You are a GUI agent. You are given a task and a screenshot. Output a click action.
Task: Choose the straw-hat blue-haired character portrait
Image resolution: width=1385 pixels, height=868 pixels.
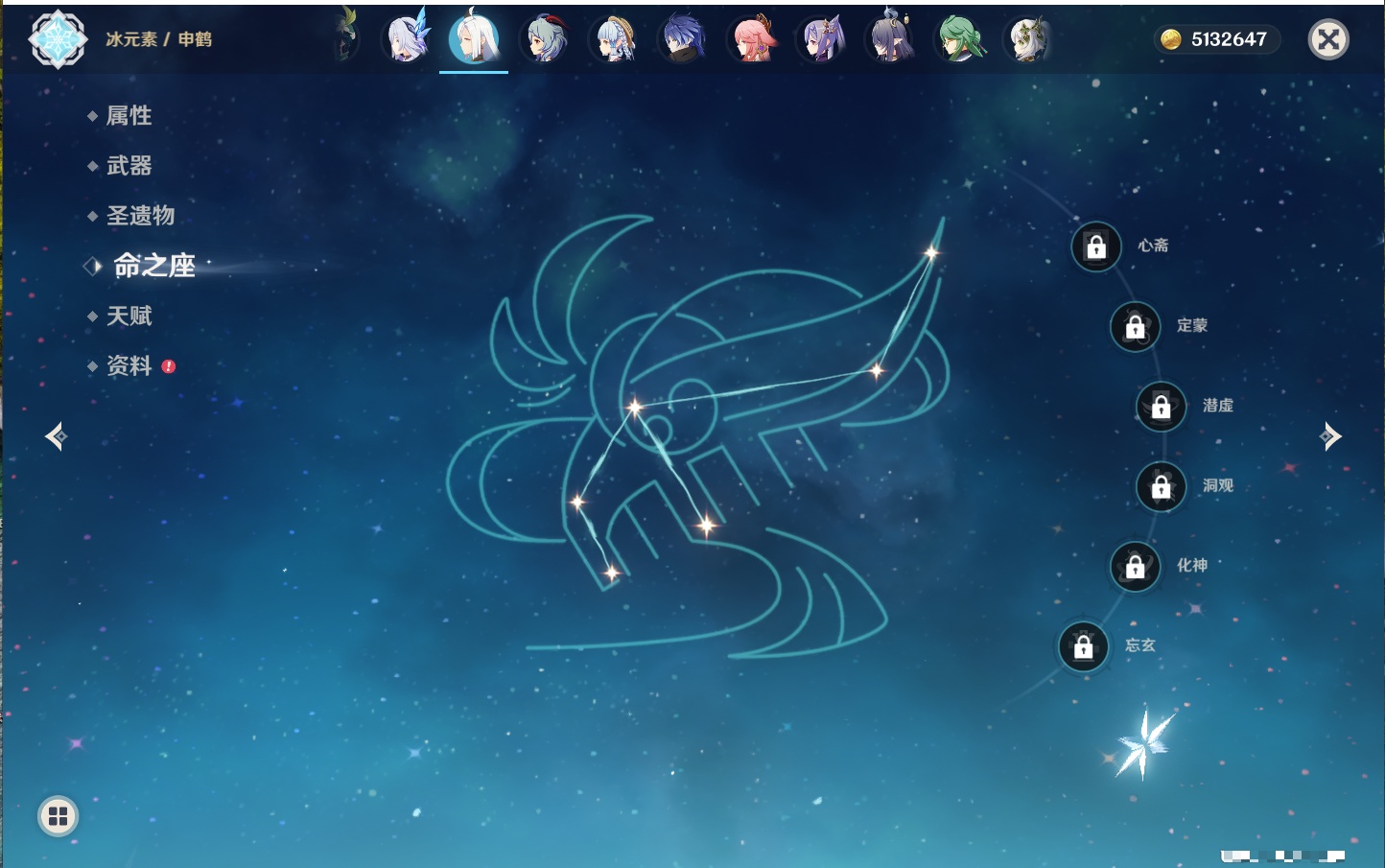pyautogui.click(x=614, y=40)
